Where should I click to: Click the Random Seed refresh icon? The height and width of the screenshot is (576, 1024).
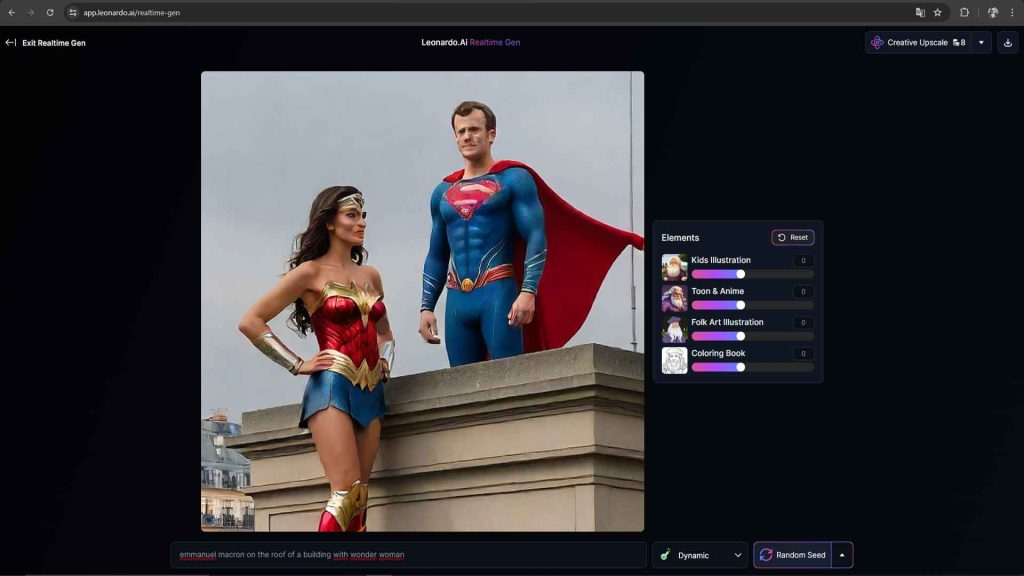coord(766,555)
